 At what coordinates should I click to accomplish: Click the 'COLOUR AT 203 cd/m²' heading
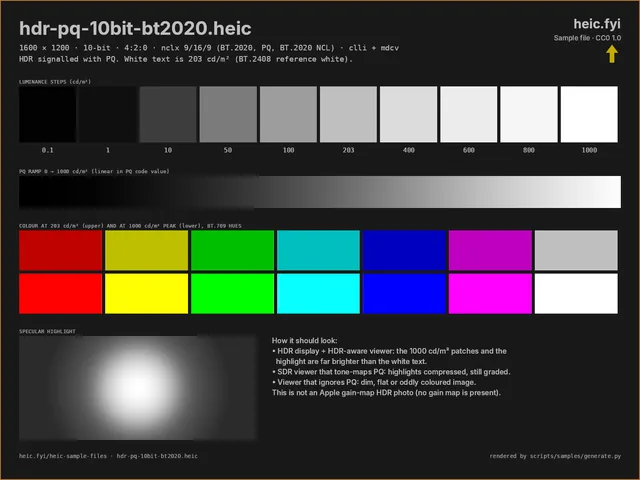pyautogui.click(x=130, y=226)
